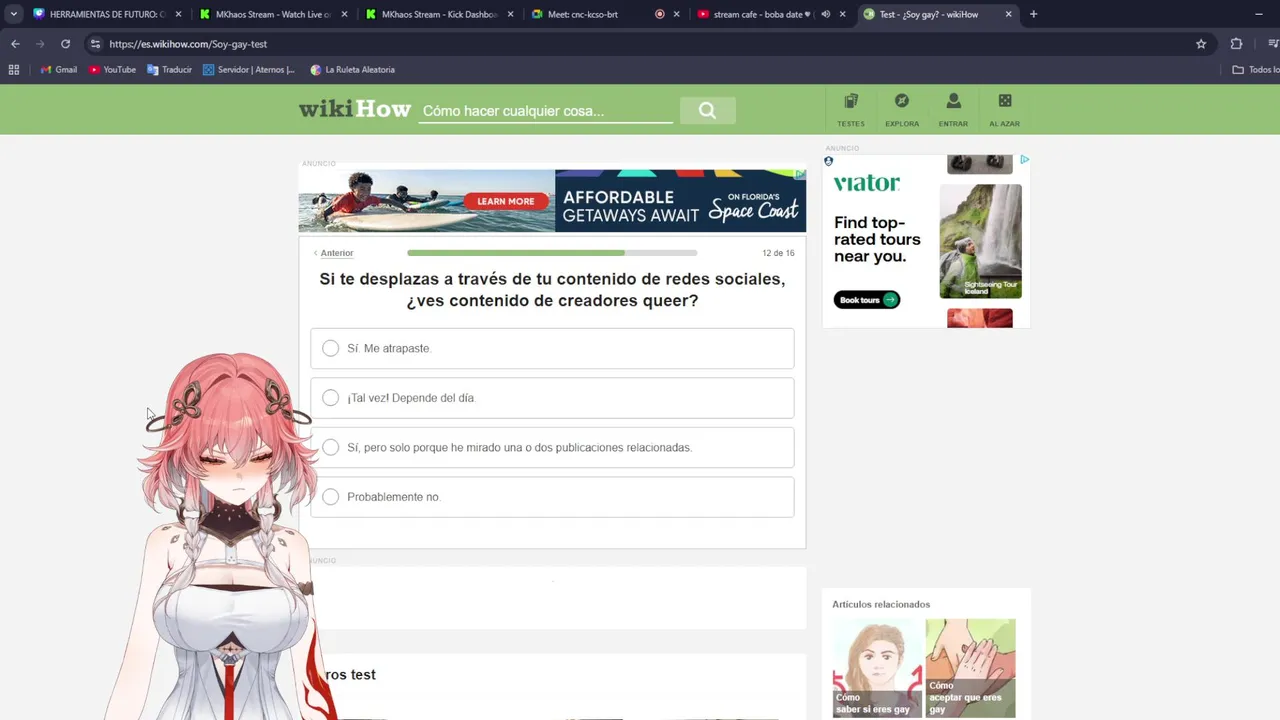Image resolution: width=1280 pixels, height=720 pixels.
Task: Switch to Meet cnc-kcso-brt tab
Action: [x=604, y=14]
